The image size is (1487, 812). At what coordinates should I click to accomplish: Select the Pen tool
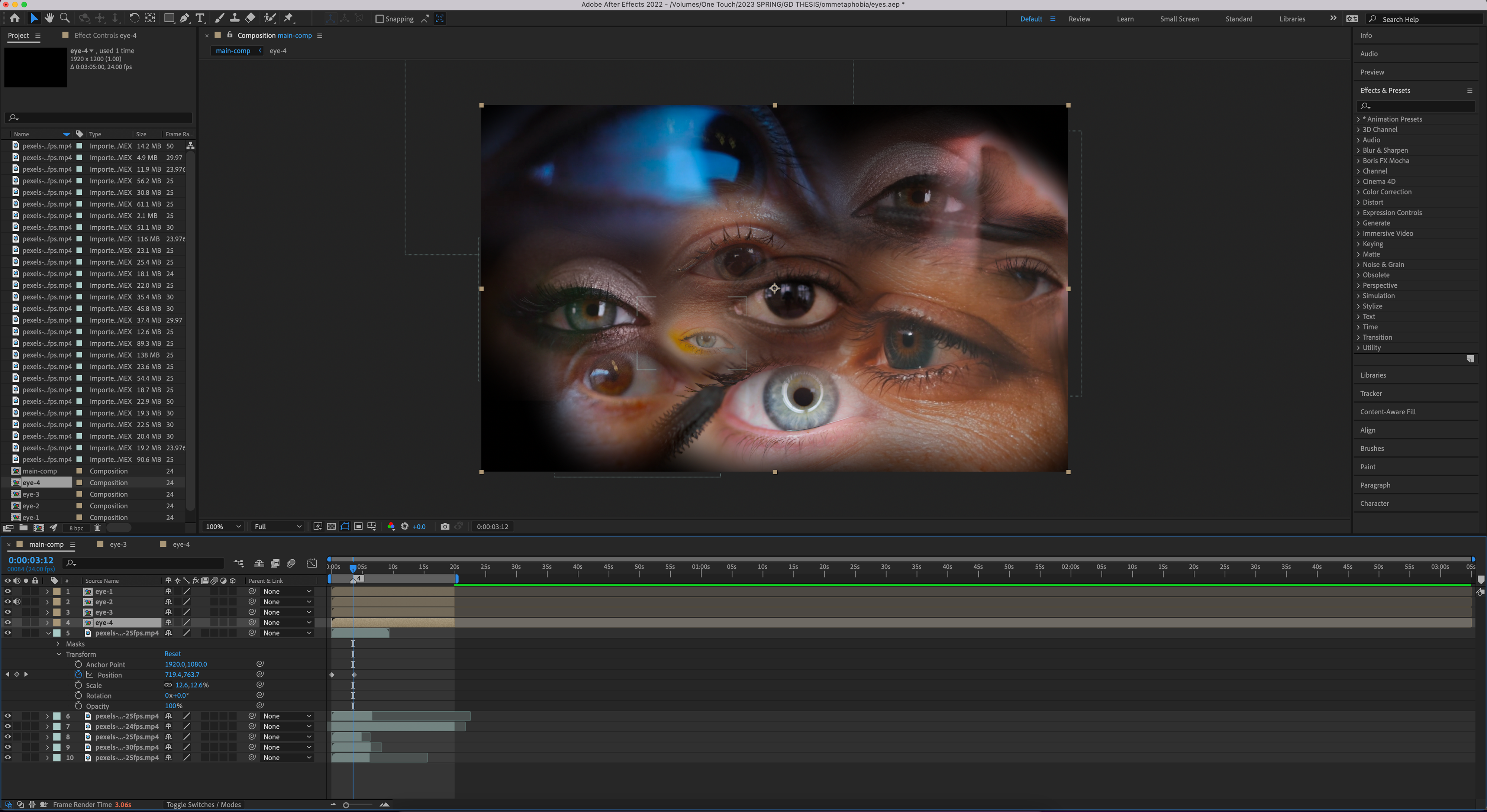tap(184, 19)
